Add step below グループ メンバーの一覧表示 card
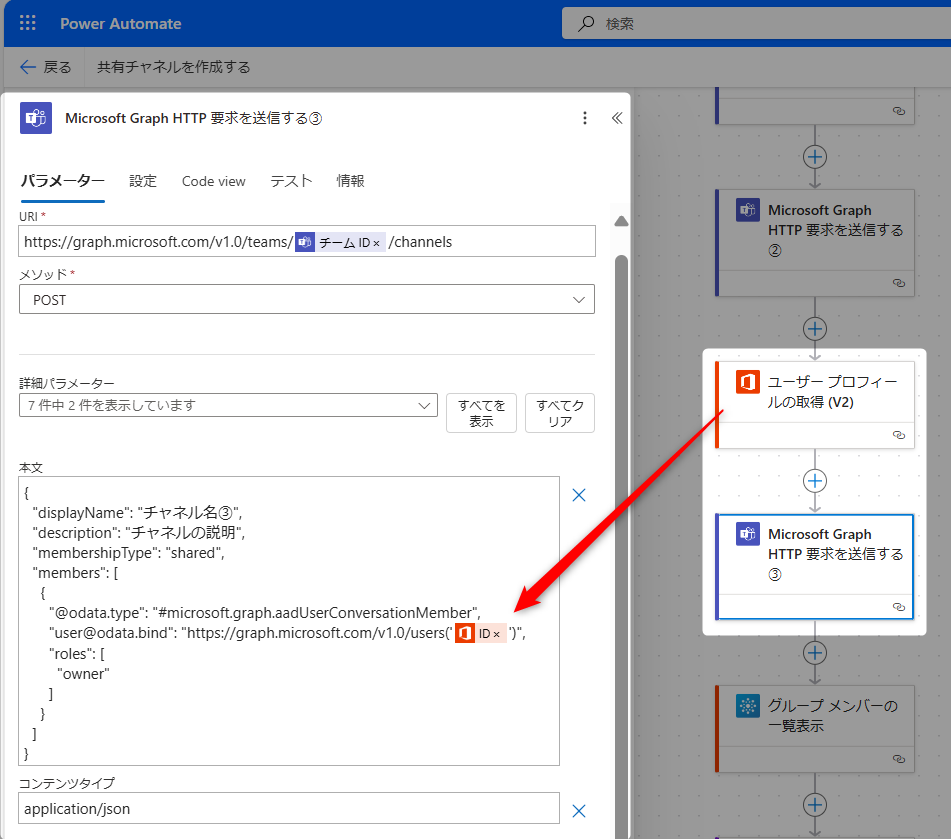The image size is (951, 839). pyautogui.click(x=815, y=805)
